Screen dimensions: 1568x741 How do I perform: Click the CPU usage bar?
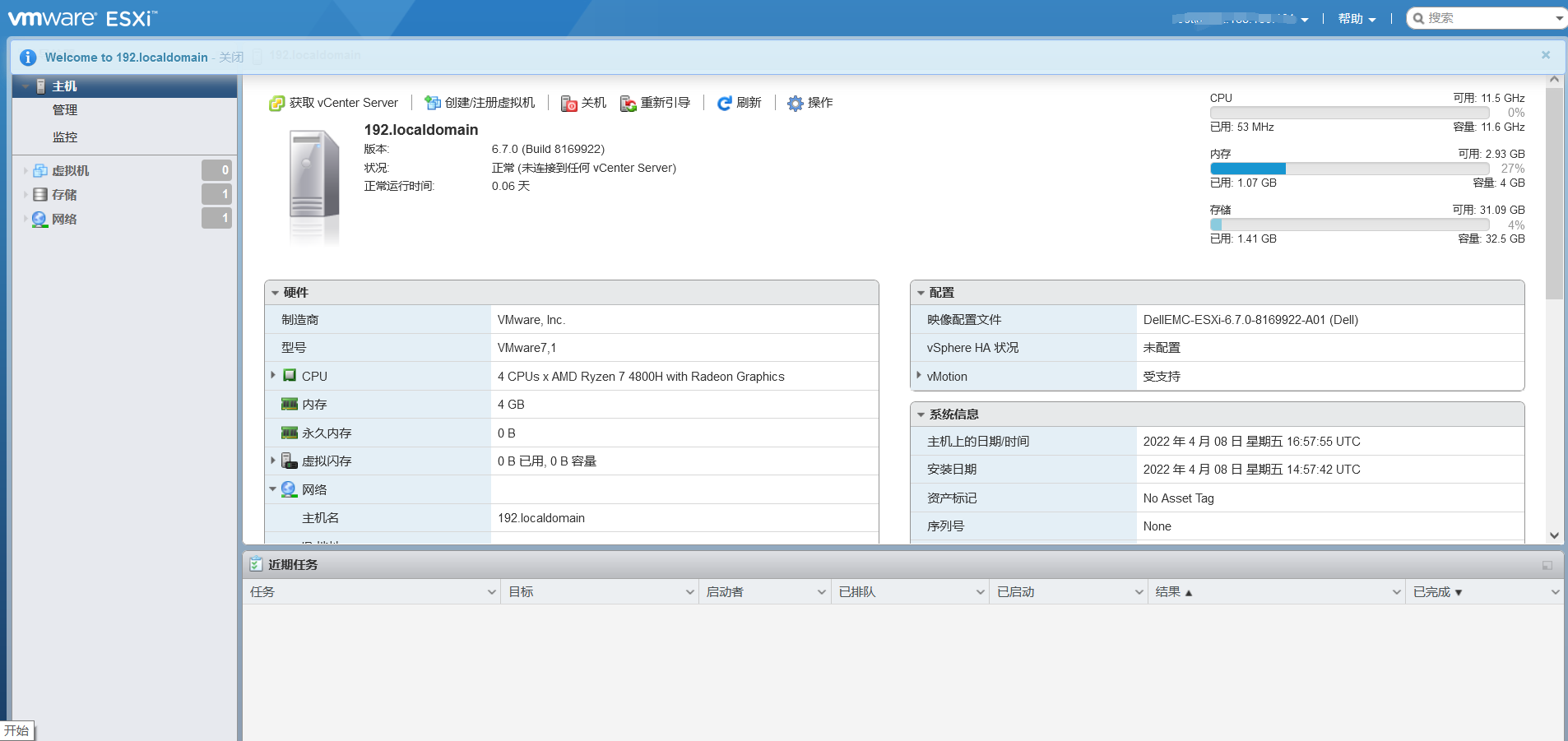[1349, 113]
